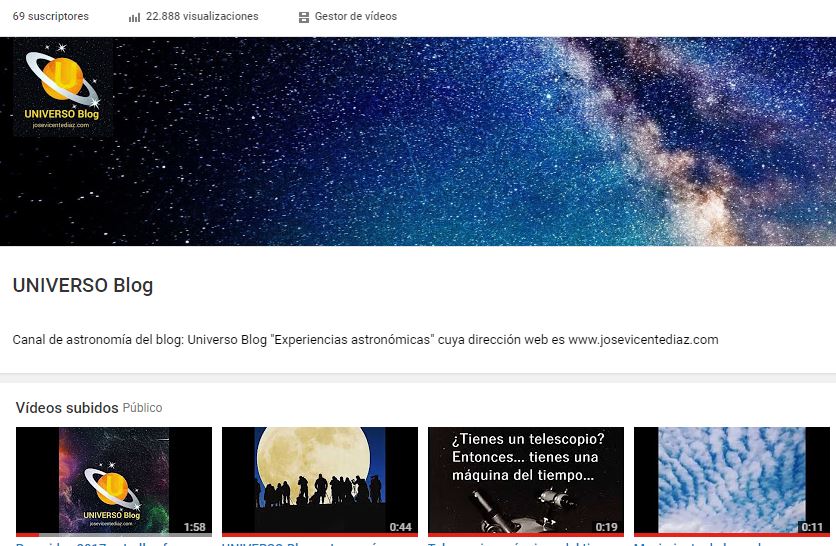Play the UNIVERSO Blog logo video

114,480
